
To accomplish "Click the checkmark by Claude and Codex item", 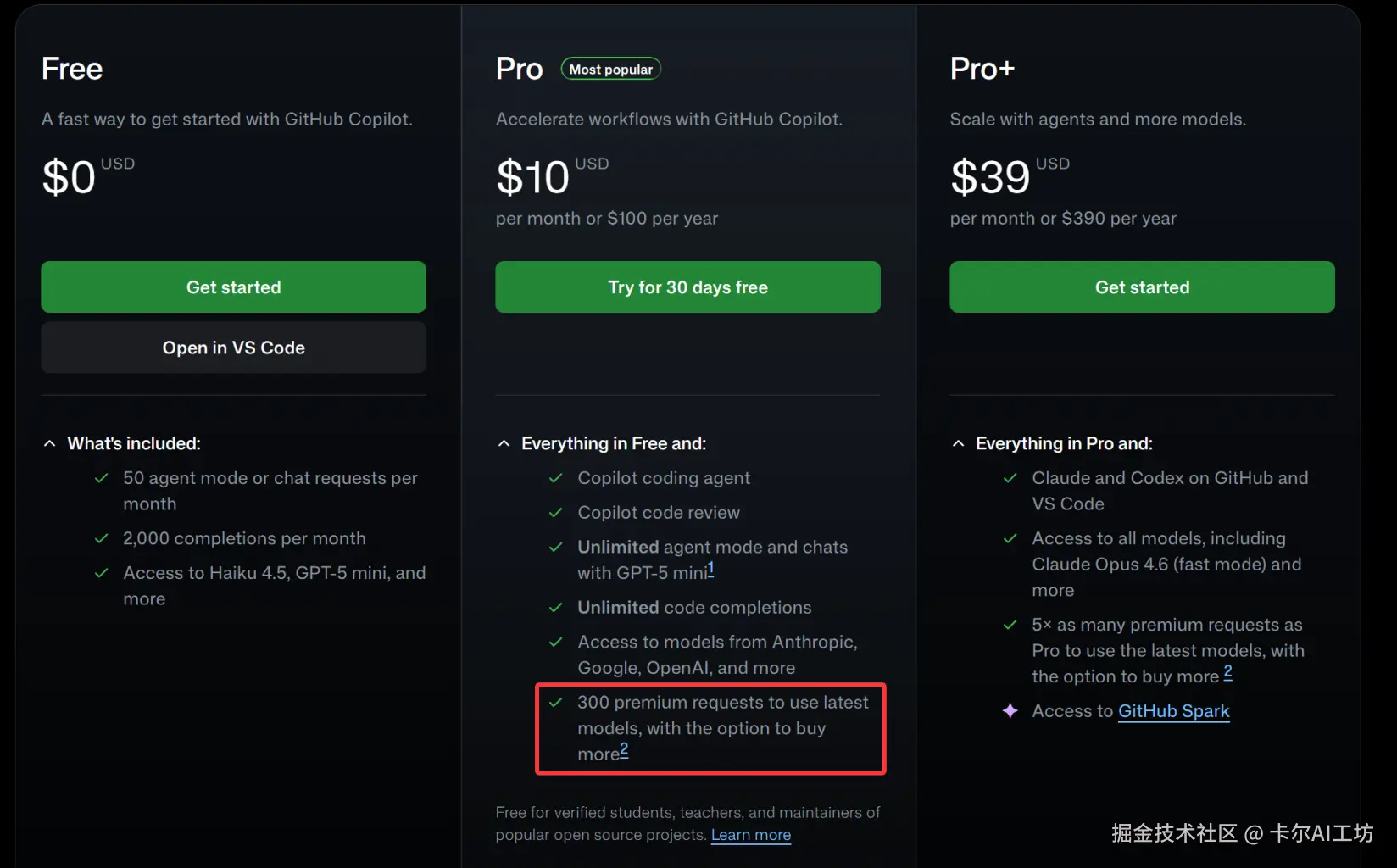I will [x=1010, y=478].
